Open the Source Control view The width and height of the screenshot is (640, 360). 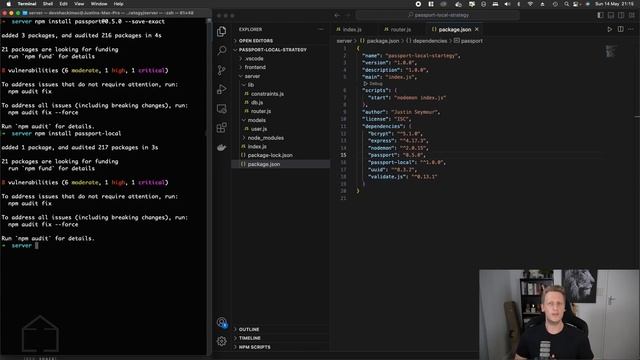(222, 70)
